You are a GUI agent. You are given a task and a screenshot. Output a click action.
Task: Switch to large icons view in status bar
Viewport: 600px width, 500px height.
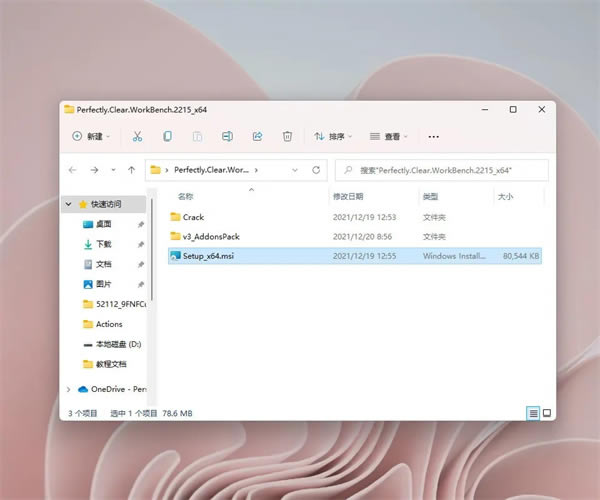[547, 413]
